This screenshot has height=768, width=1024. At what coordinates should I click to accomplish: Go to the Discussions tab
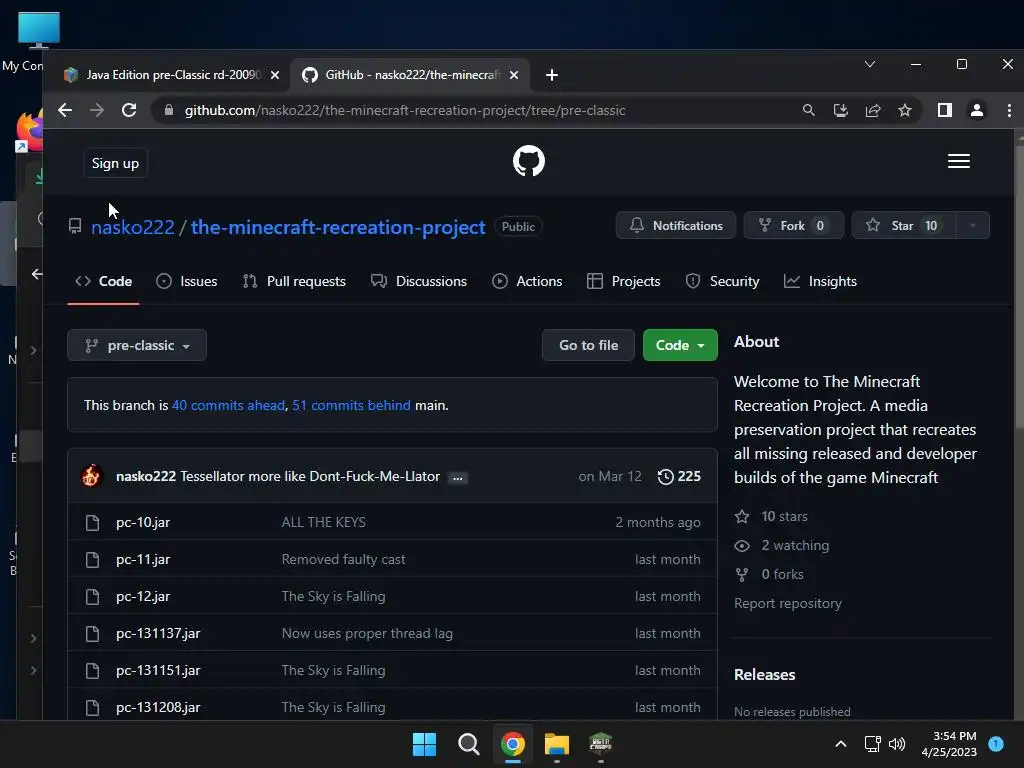(419, 281)
